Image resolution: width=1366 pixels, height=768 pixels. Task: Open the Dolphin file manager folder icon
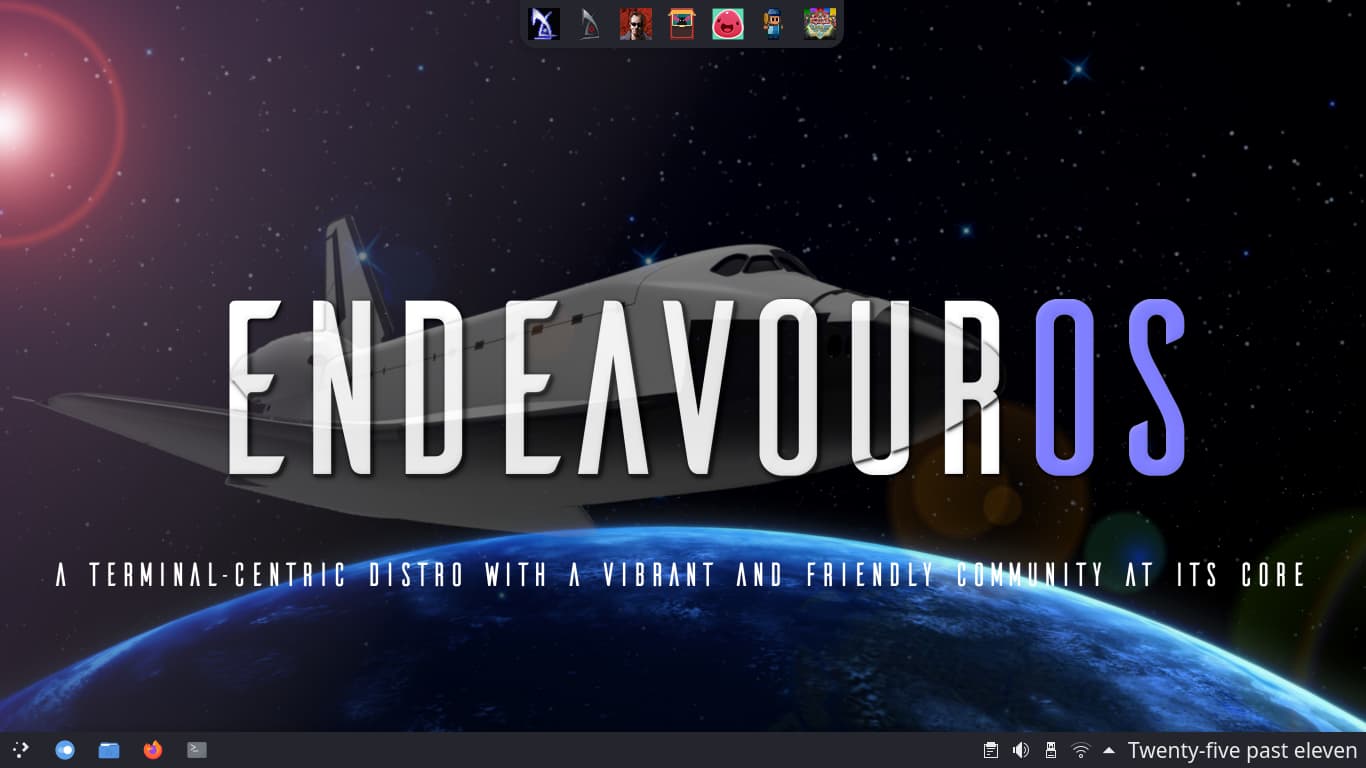[109, 749]
